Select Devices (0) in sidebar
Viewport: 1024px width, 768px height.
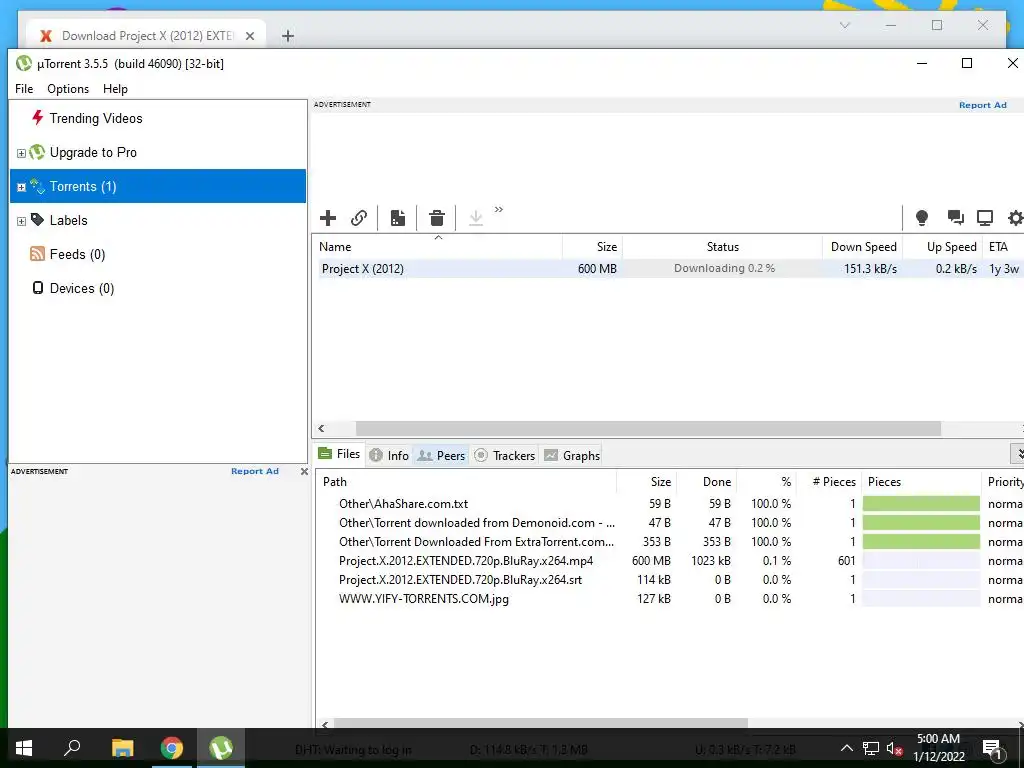(82, 288)
